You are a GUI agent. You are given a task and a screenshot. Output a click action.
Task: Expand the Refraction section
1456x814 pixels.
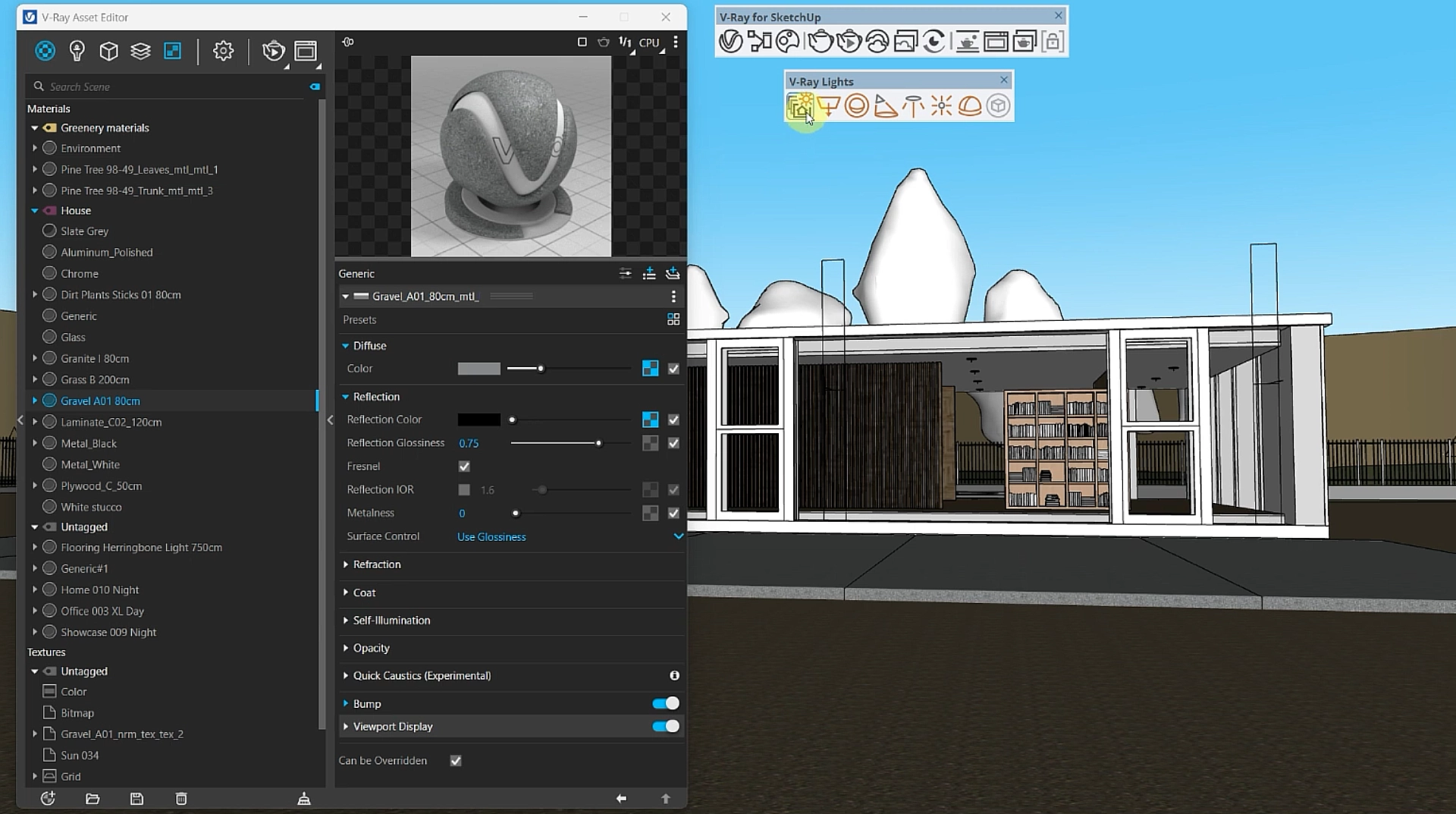click(x=376, y=564)
